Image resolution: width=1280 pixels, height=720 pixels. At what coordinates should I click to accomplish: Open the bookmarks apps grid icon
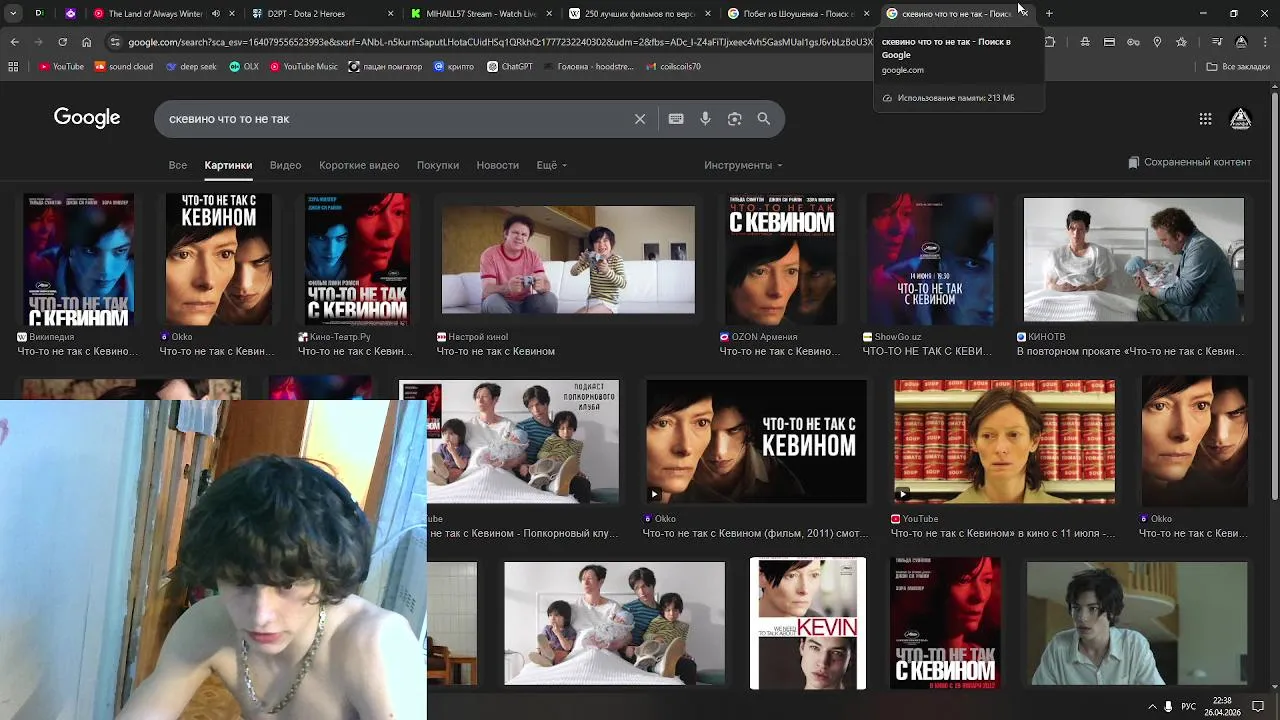coord(13,67)
